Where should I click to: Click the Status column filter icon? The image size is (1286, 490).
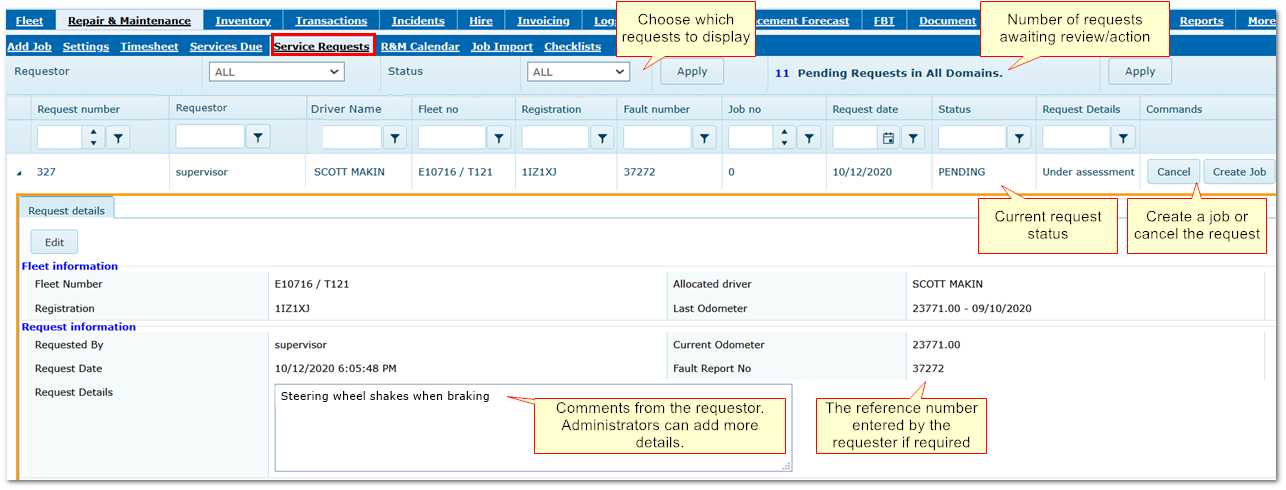click(1019, 138)
